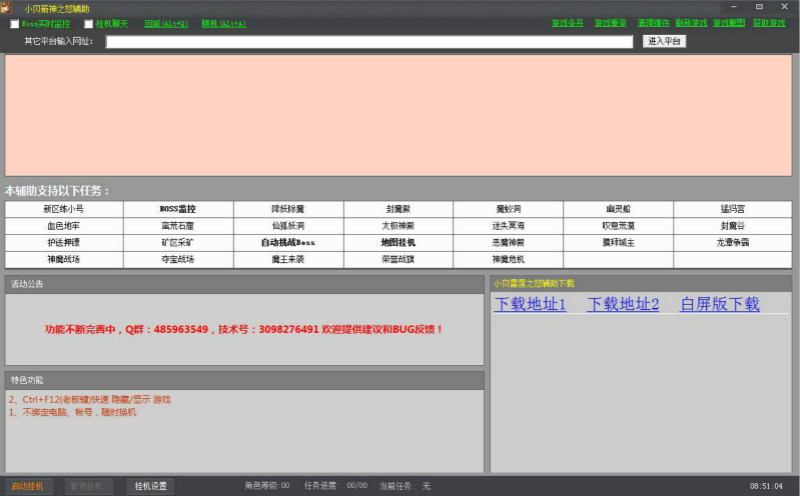The width and height of the screenshot is (800, 496).
Task: Click the 清理缓存 link at top right
Action: [x=653, y=23]
